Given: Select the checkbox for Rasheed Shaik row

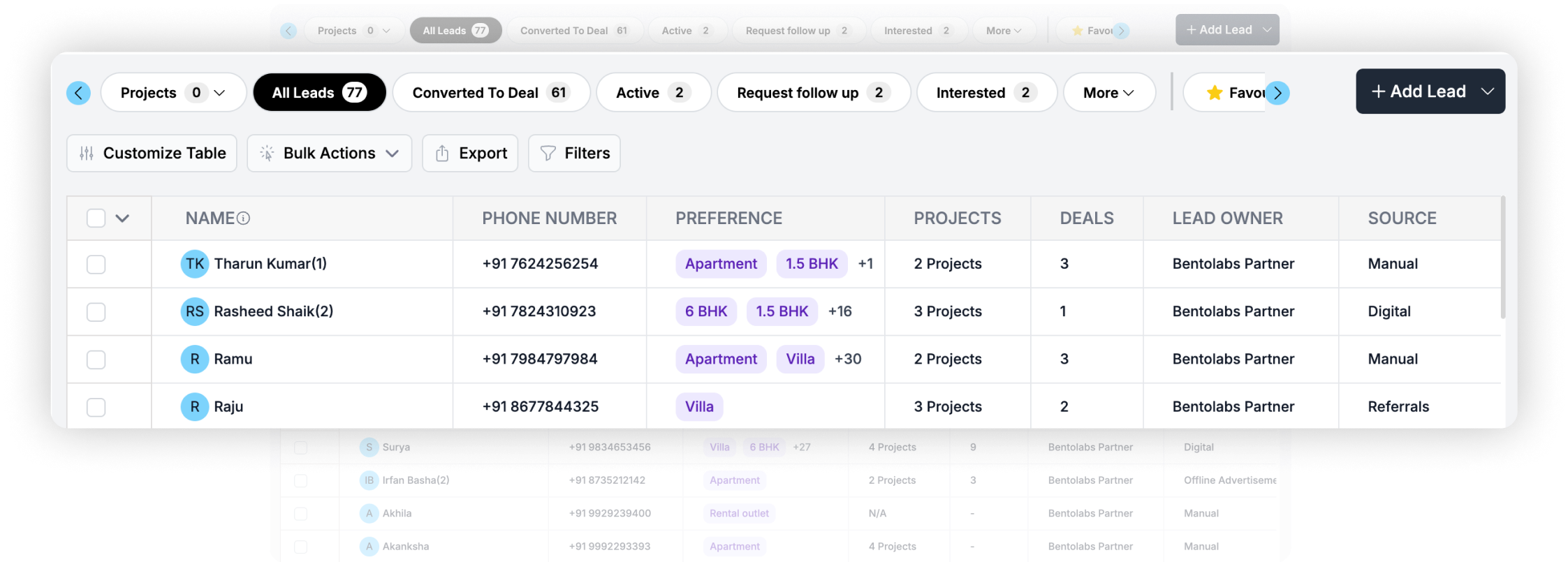Looking at the screenshot, I should click(96, 312).
